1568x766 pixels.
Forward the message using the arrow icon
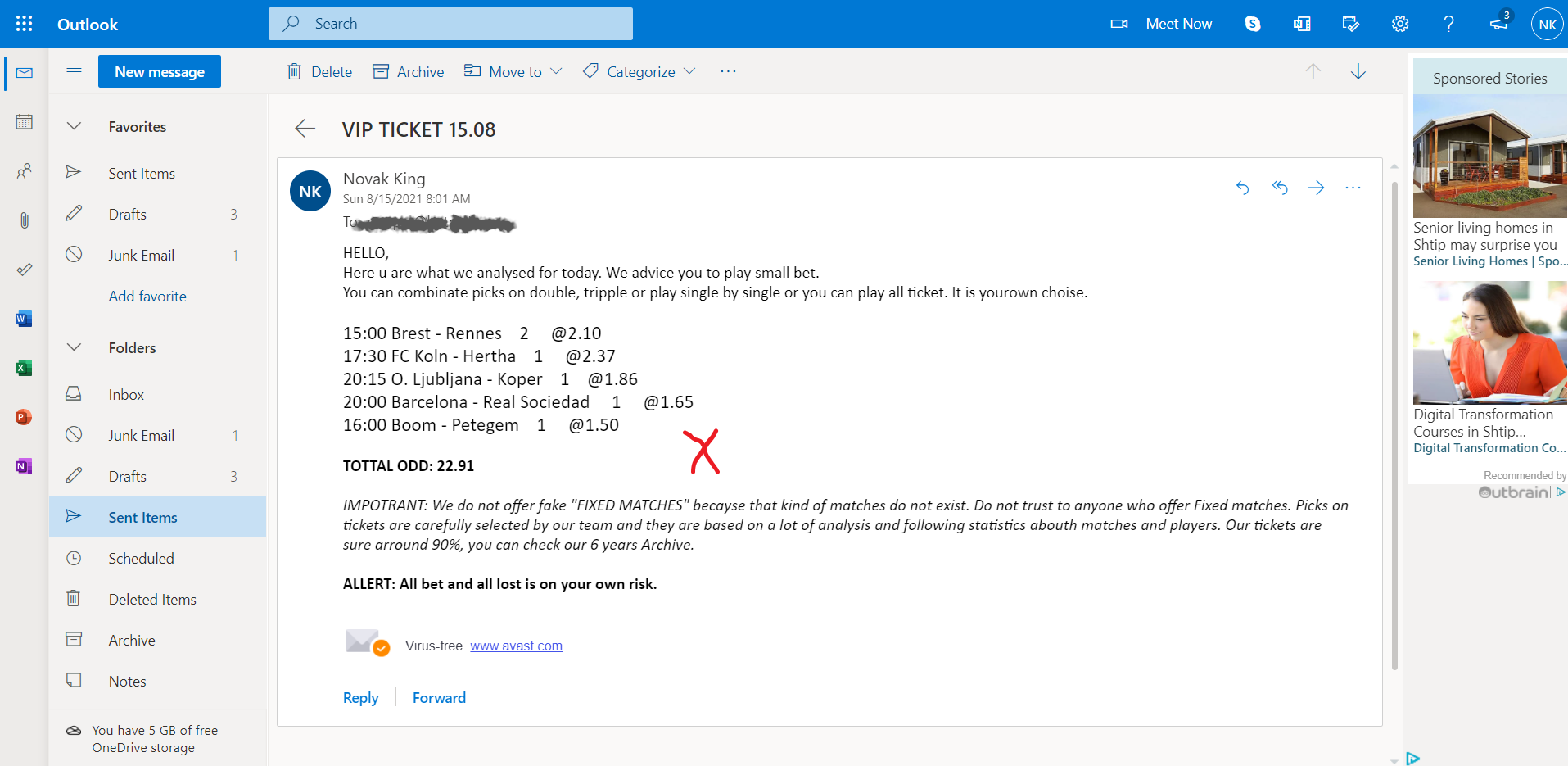(1317, 188)
